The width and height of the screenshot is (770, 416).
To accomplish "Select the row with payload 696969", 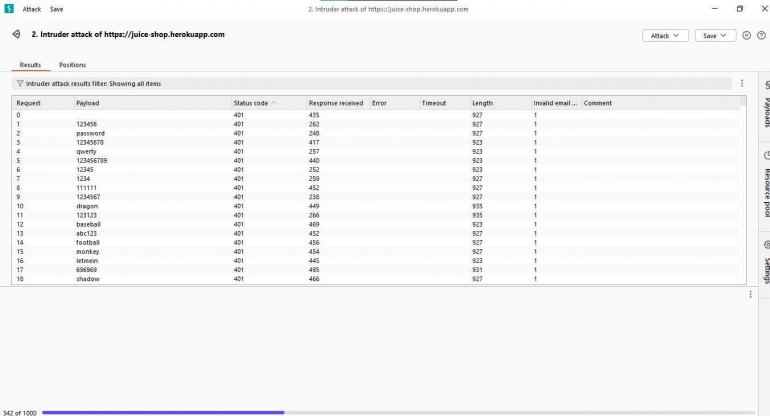I will [376, 270].
